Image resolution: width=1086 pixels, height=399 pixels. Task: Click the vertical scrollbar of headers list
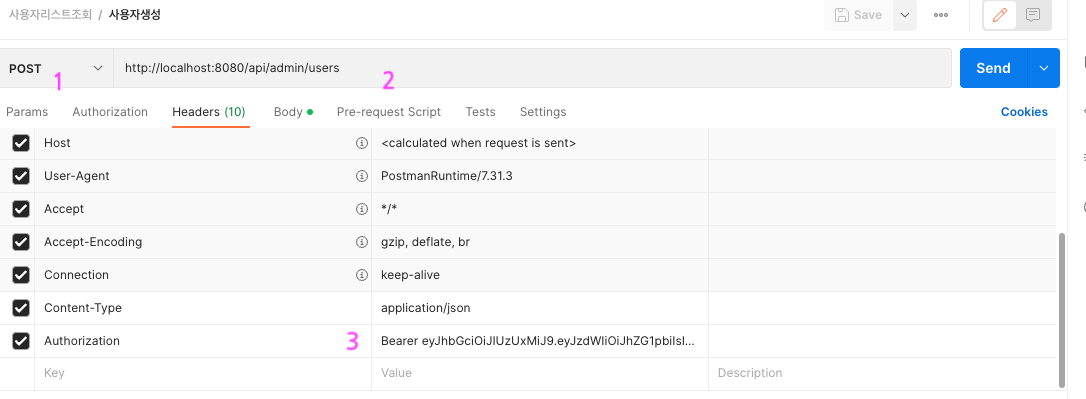click(1063, 310)
